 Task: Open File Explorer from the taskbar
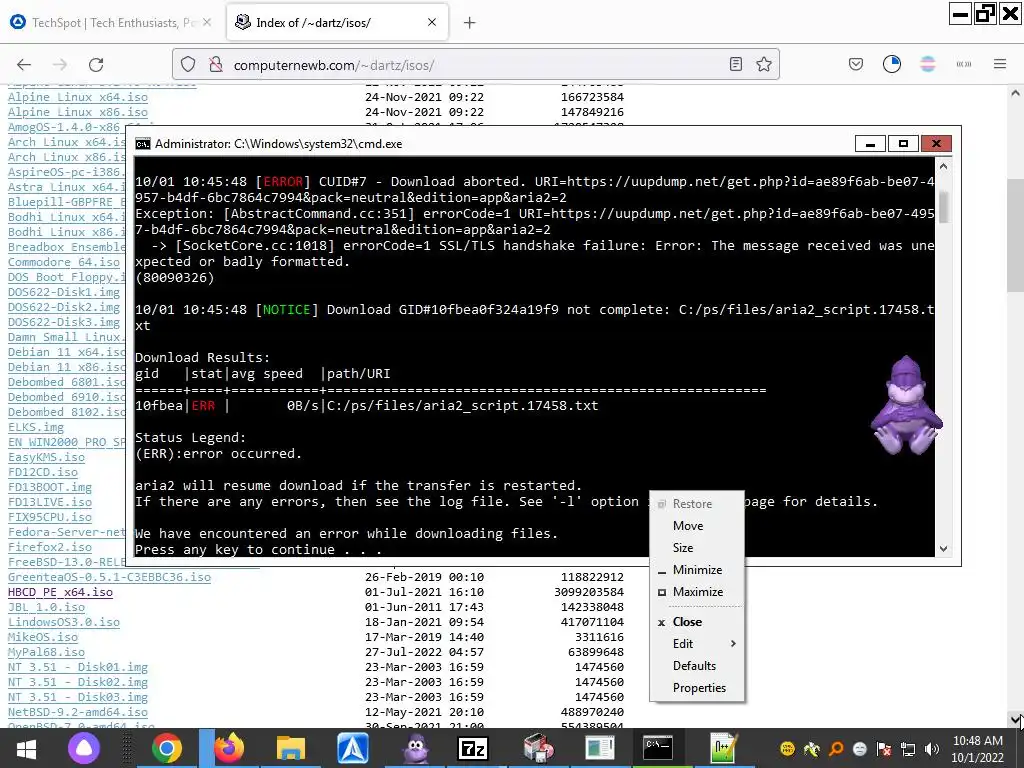click(291, 749)
